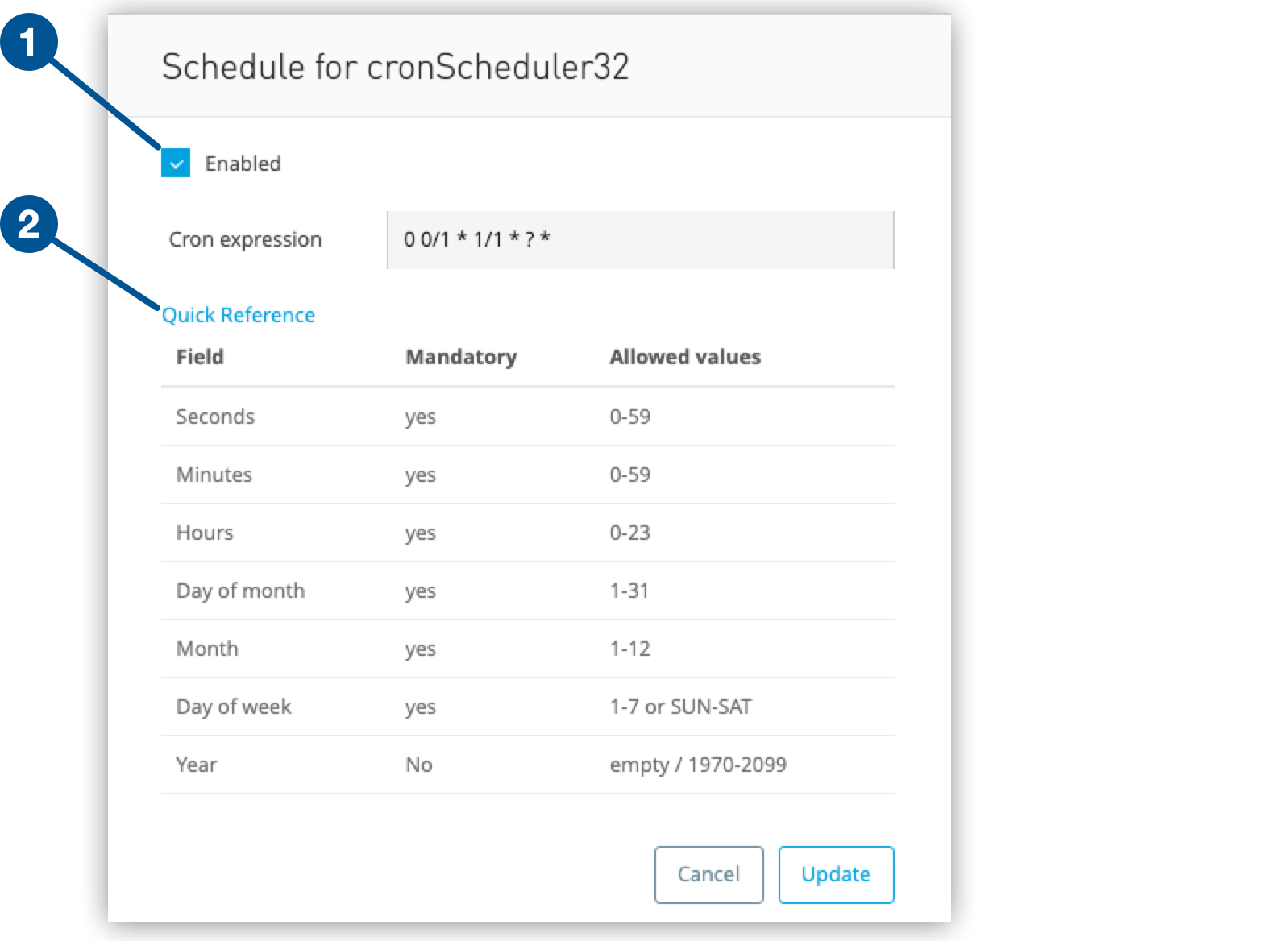The width and height of the screenshot is (1288, 941).
Task: Click the Mandatory column header
Action: coord(461,357)
